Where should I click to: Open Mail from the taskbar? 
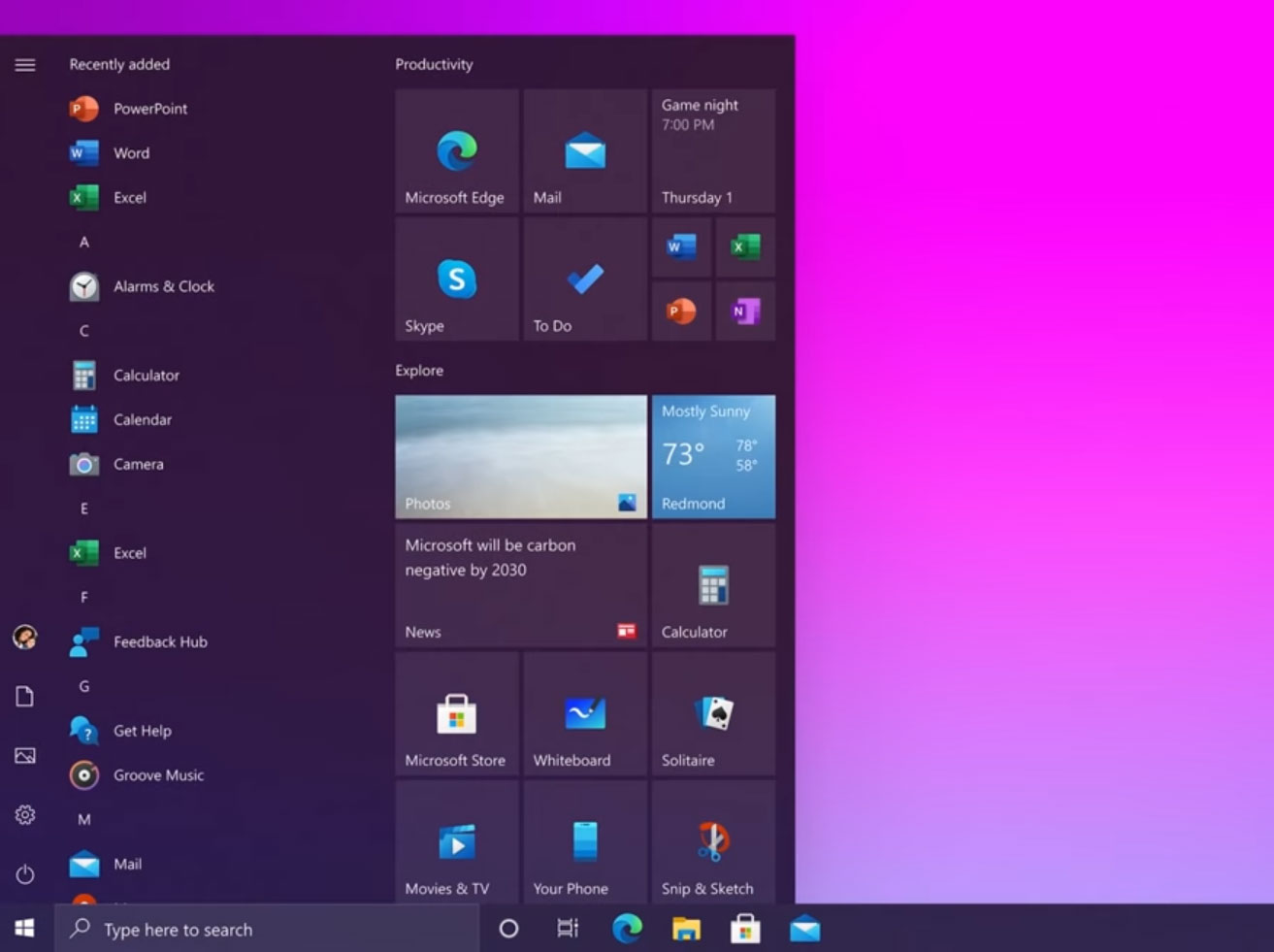pyautogui.click(x=804, y=929)
